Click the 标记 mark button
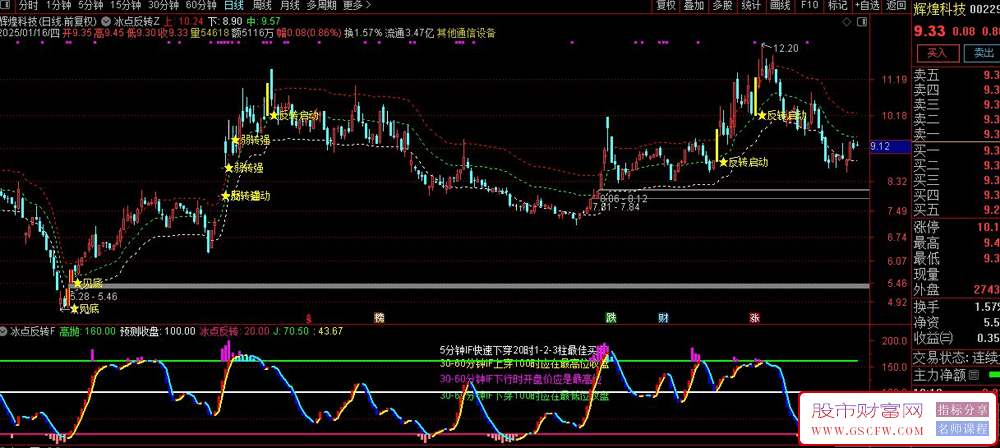 pos(837,6)
